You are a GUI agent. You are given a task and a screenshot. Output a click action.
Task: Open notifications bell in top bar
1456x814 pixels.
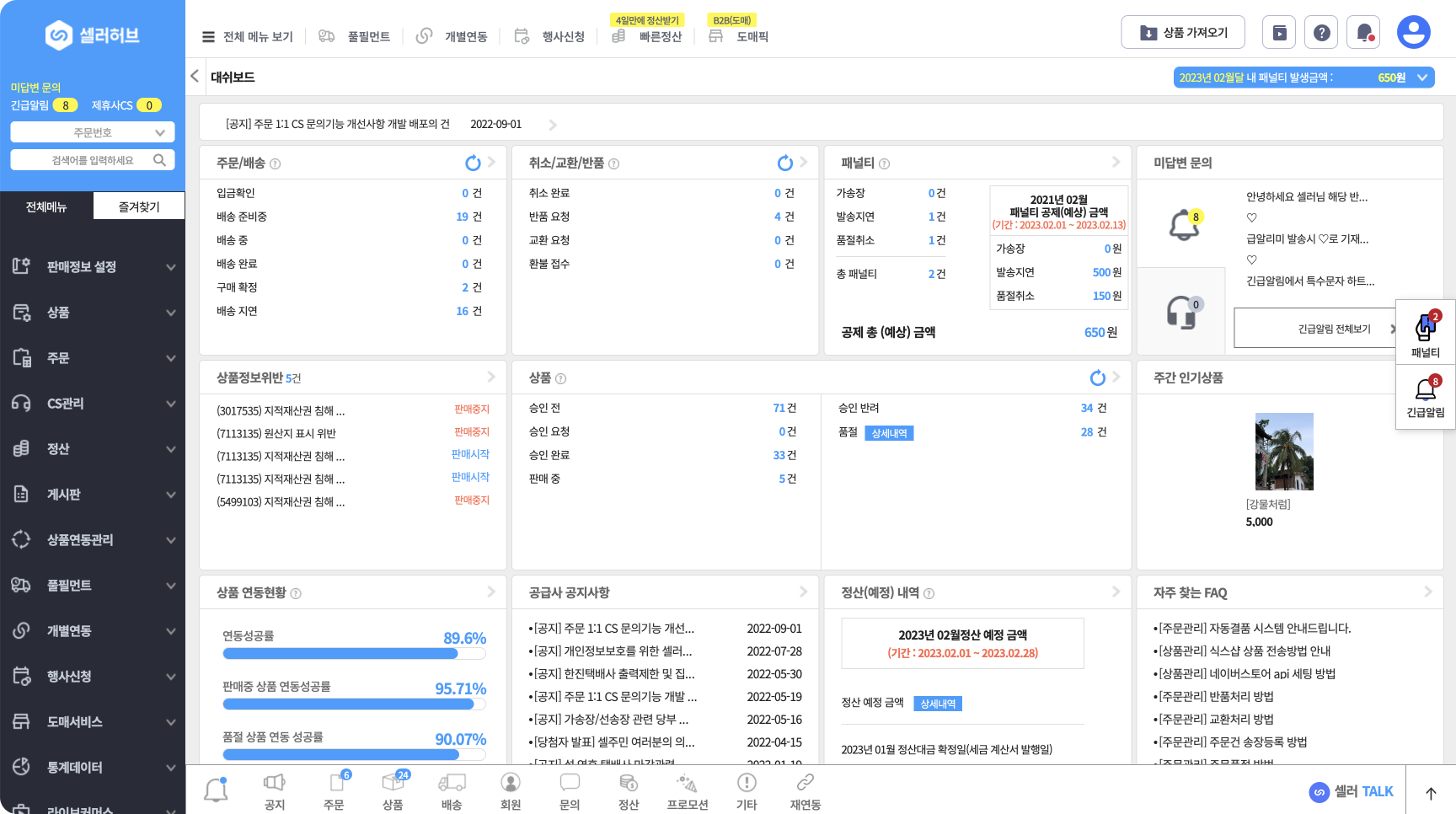(x=1363, y=33)
